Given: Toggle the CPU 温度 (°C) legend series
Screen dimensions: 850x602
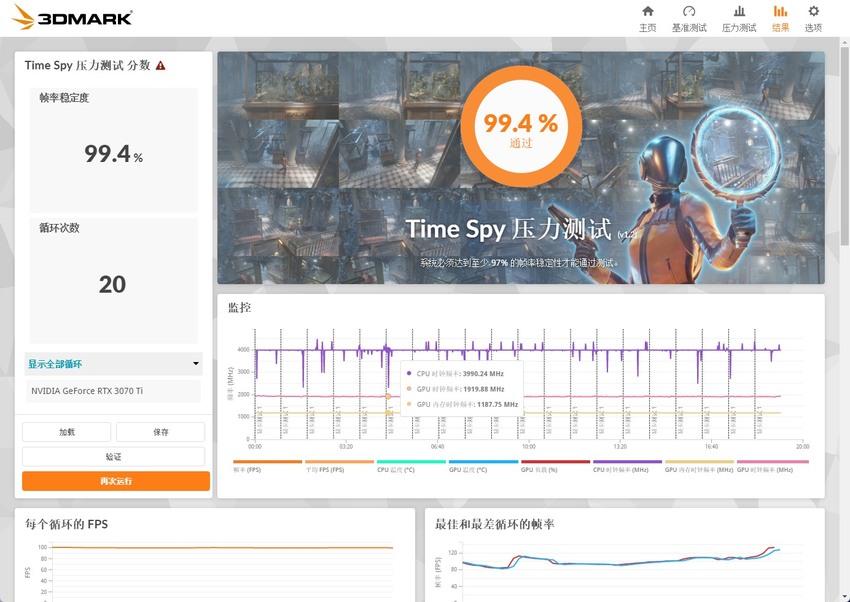Looking at the screenshot, I should [x=411, y=467].
